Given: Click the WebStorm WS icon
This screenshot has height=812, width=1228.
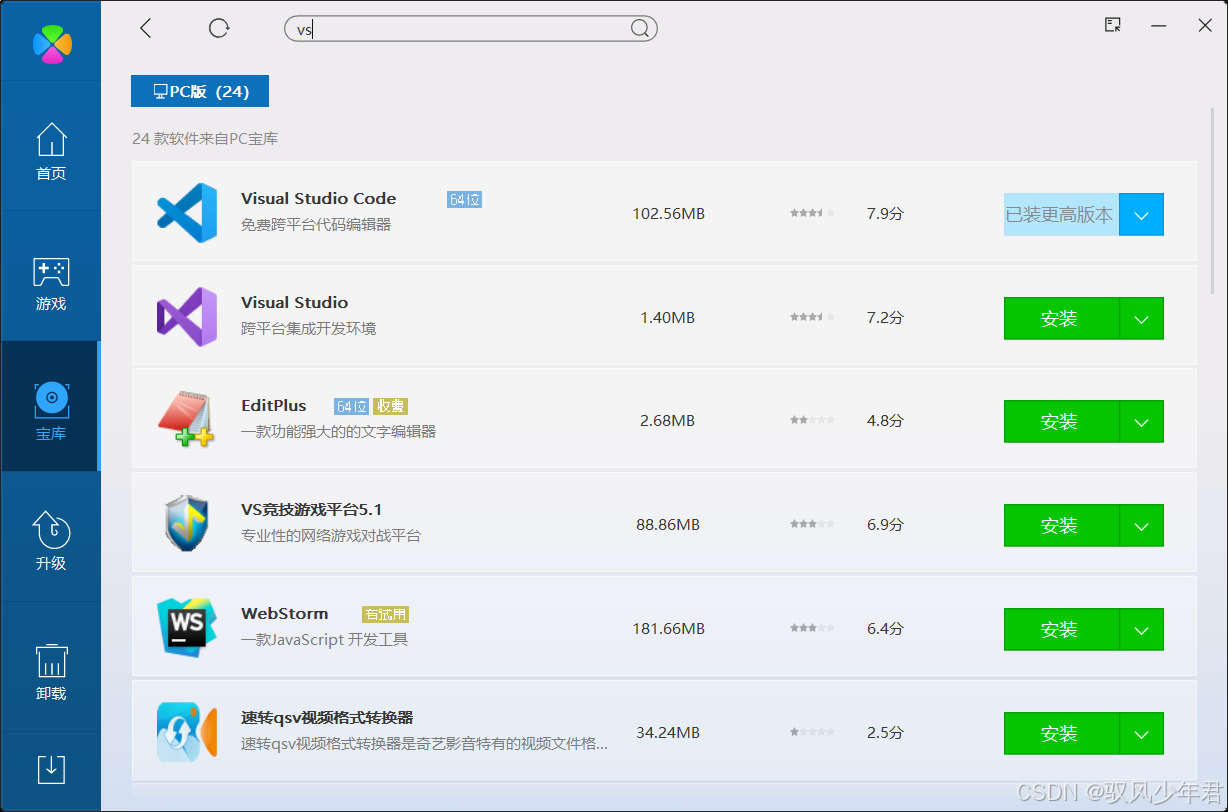Looking at the screenshot, I should 187,628.
